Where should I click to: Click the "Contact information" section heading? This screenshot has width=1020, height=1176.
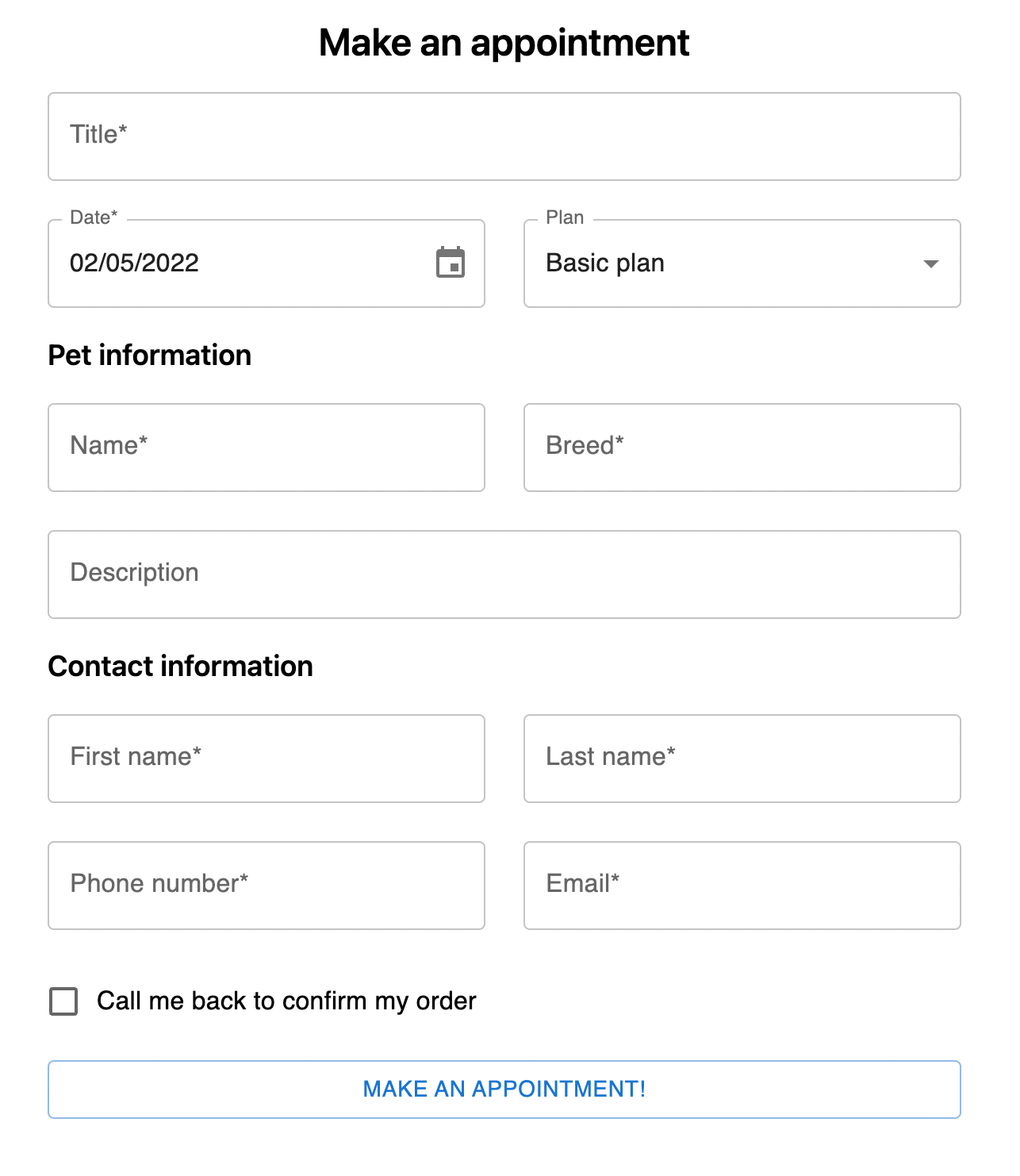[180, 667]
